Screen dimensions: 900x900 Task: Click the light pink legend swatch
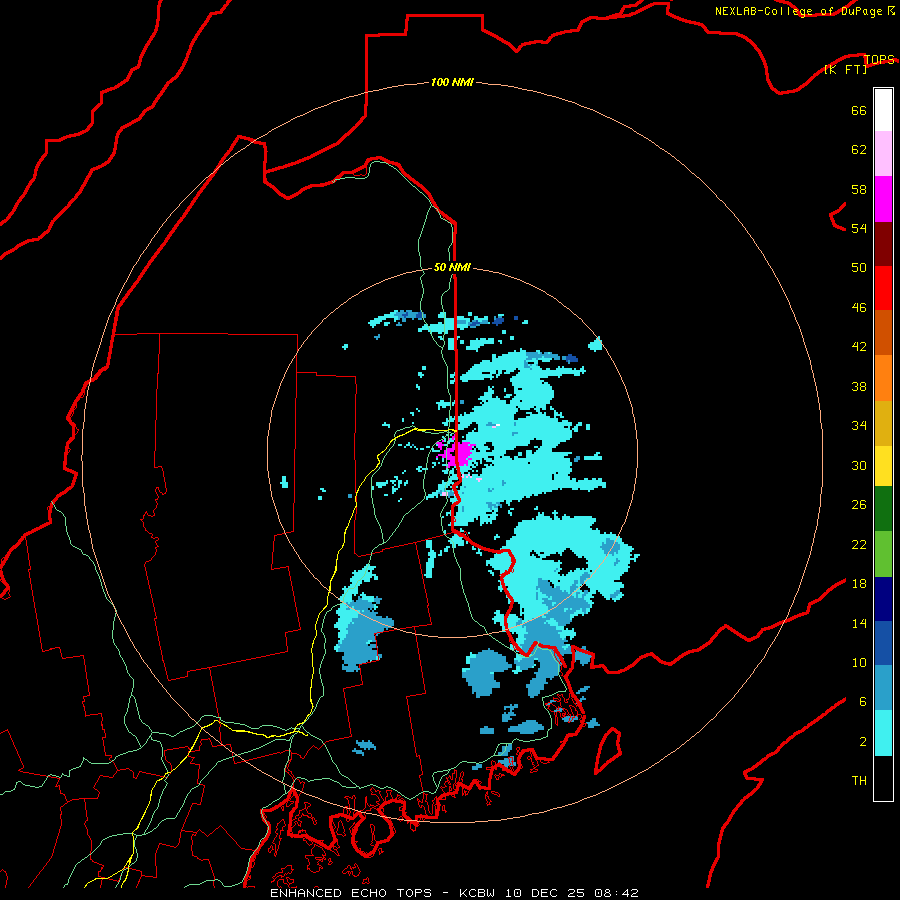883,154
